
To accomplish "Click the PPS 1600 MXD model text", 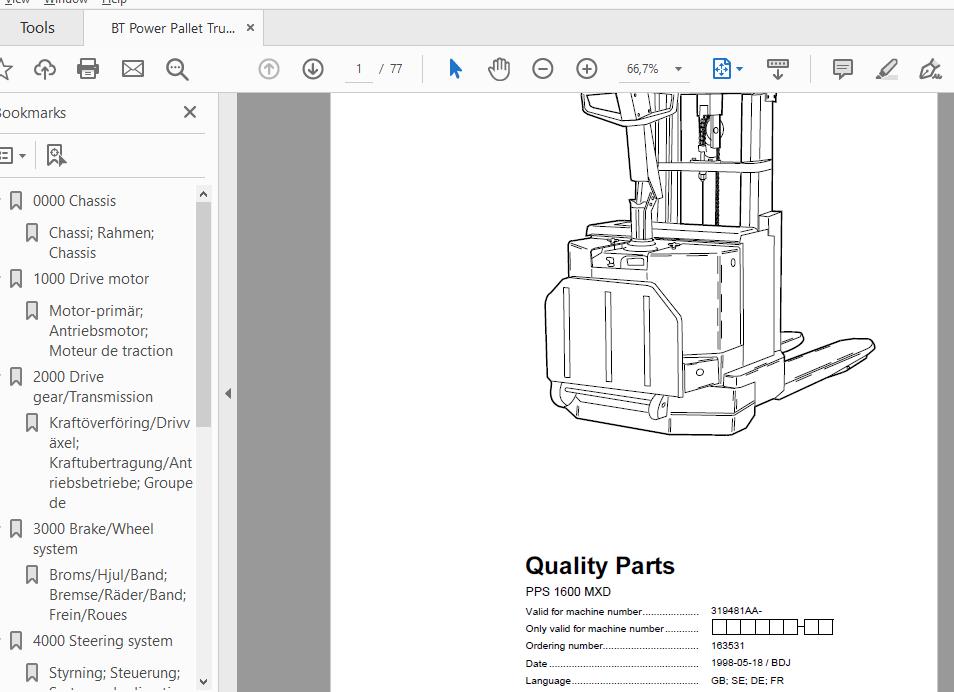I will (568, 592).
